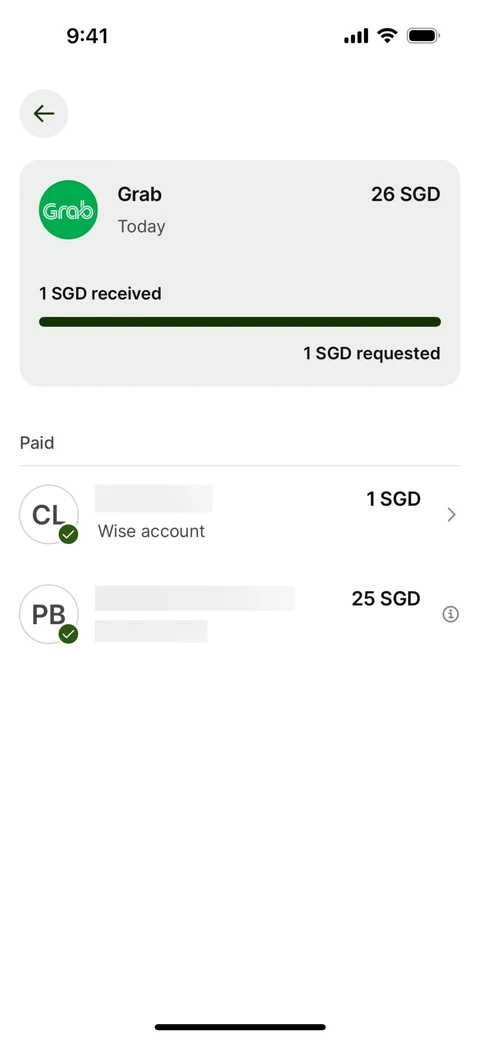This screenshot has width=480, height=1040.
Task: Tap the PB avatar circle
Action: tap(49, 614)
